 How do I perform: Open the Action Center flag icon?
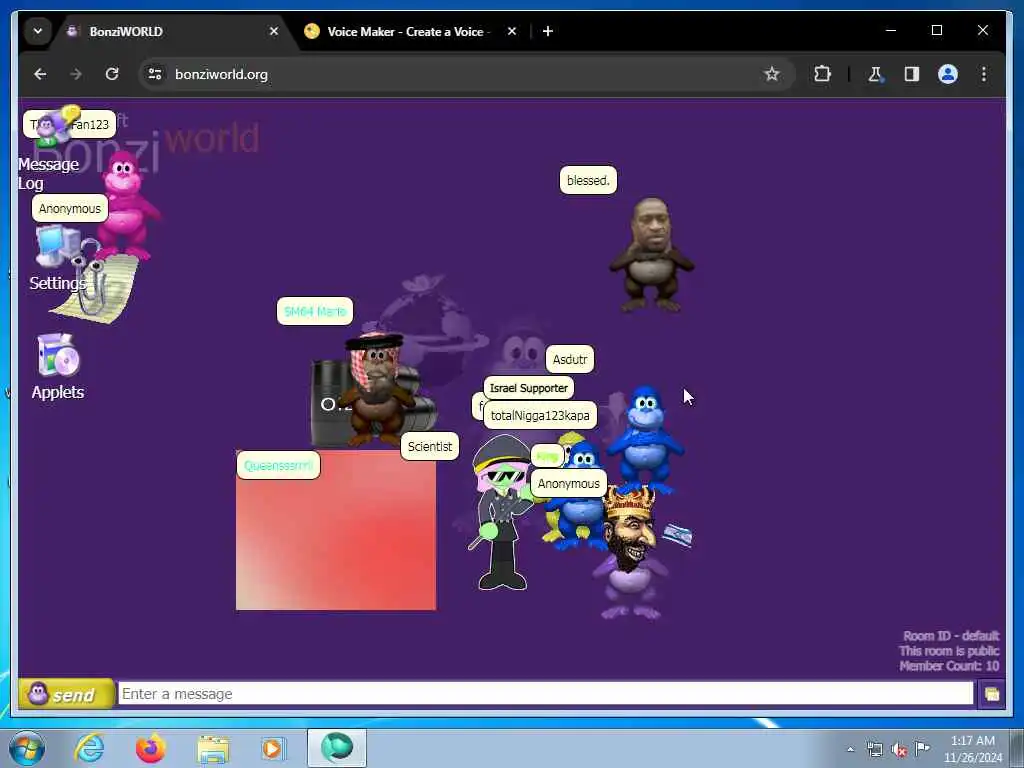click(x=922, y=748)
